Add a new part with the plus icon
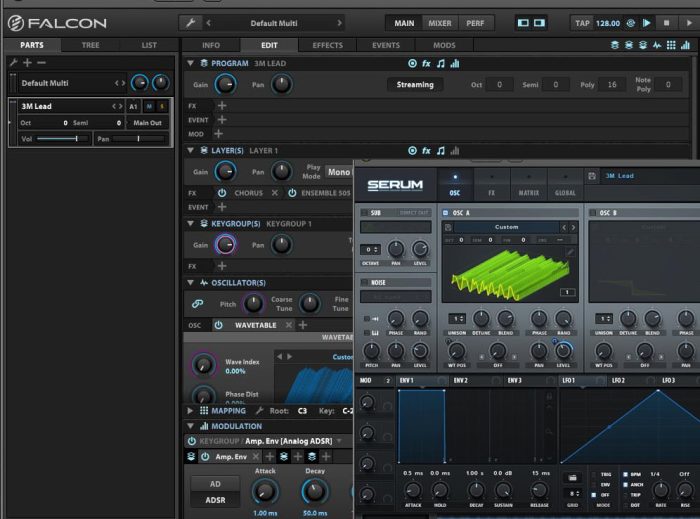This screenshot has height=519, width=700. click(28, 62)
